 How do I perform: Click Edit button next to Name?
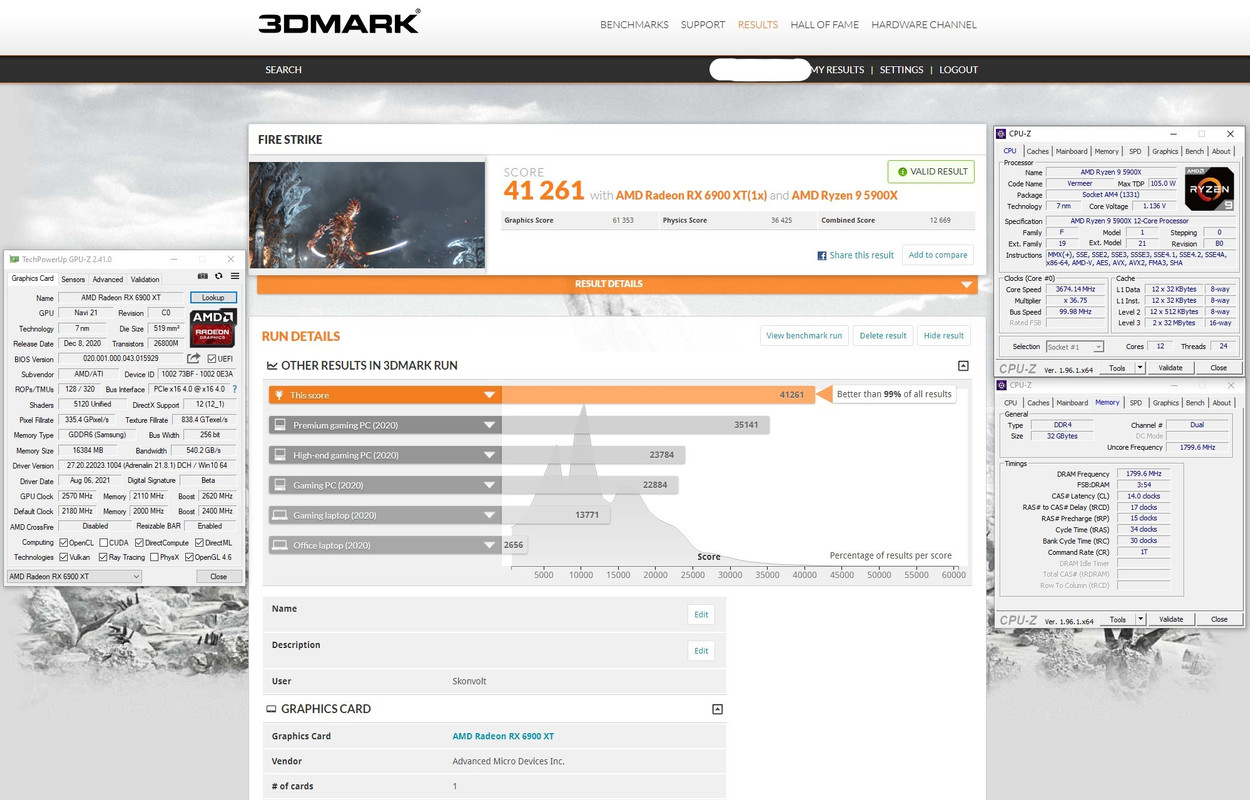701,614
